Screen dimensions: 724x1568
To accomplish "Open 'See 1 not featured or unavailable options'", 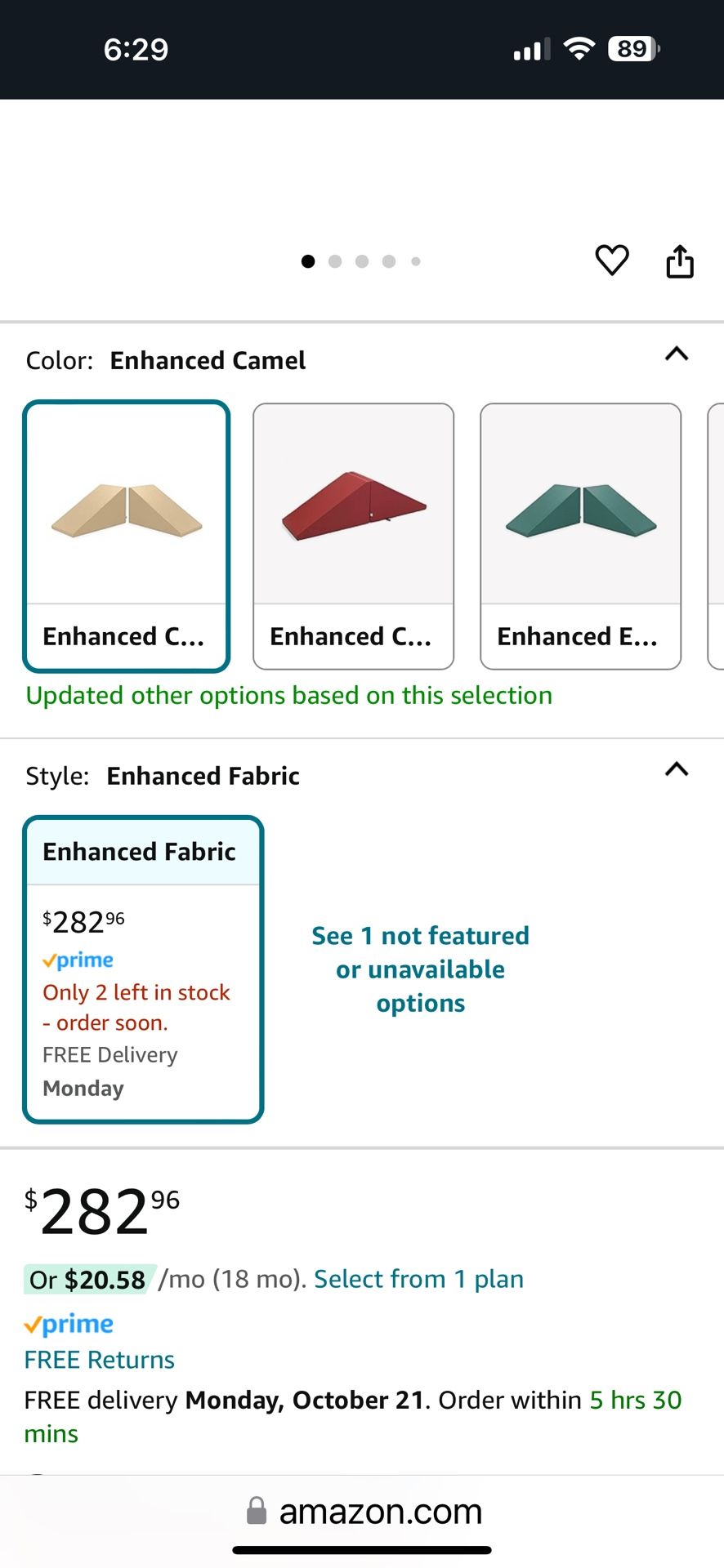I will tap(420, 969).
